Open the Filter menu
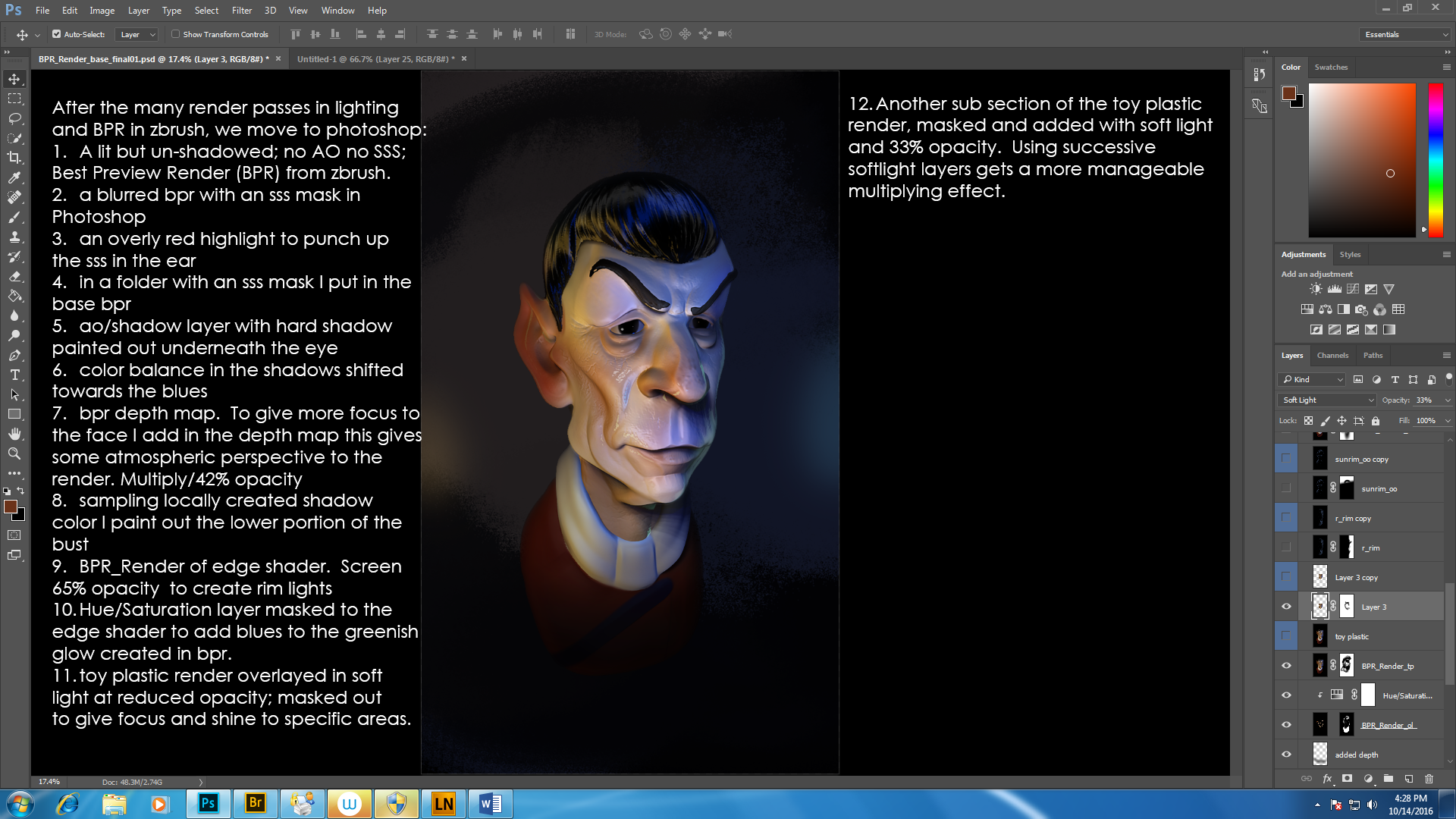This screenshot has height=819, width=1456. 241,11
